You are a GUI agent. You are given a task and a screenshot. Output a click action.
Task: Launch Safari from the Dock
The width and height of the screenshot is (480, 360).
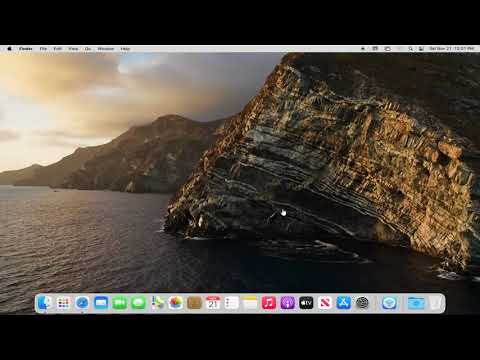click(x=82, y=303)
